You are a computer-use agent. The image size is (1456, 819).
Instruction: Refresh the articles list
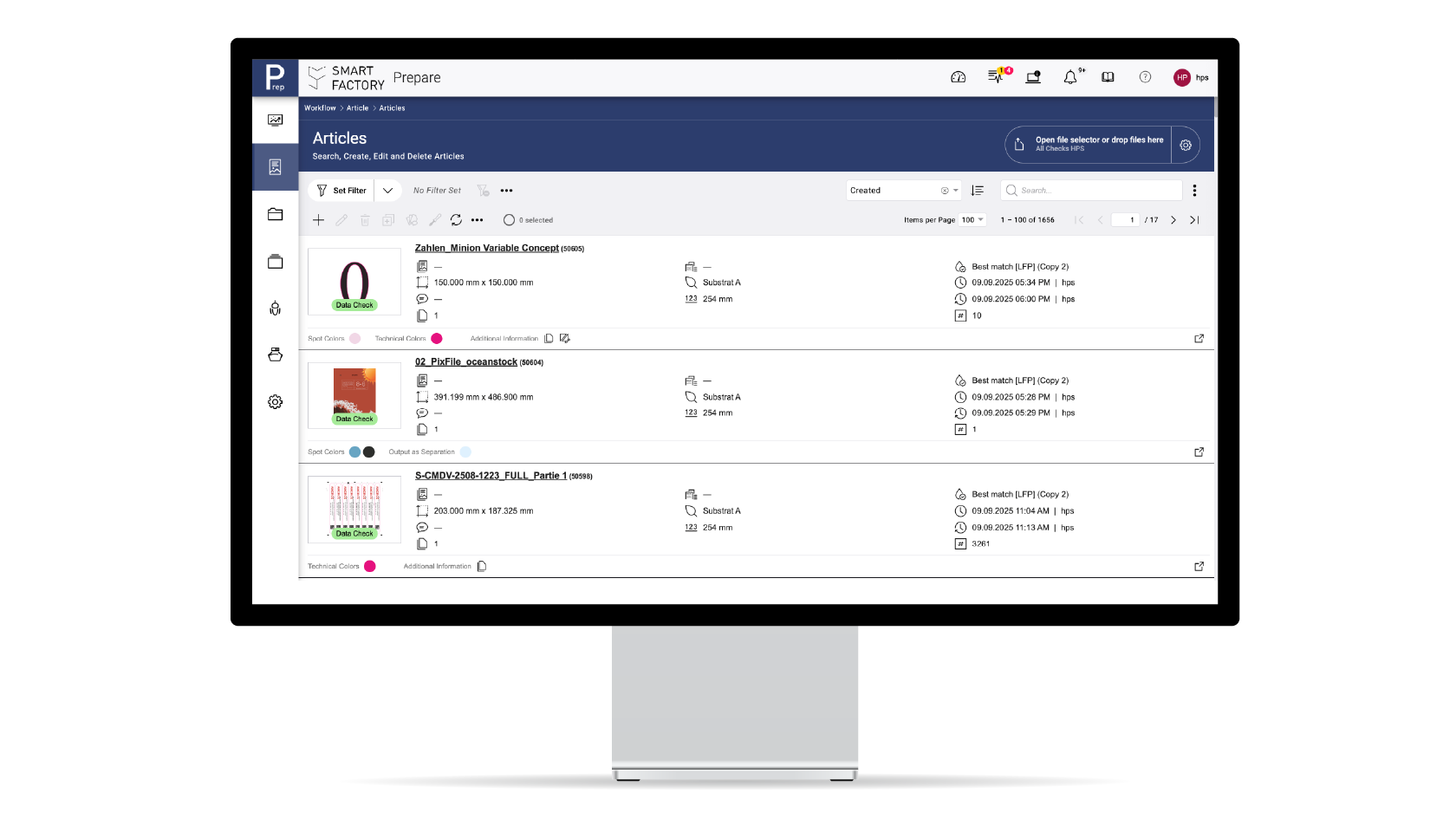pos(456,220)
